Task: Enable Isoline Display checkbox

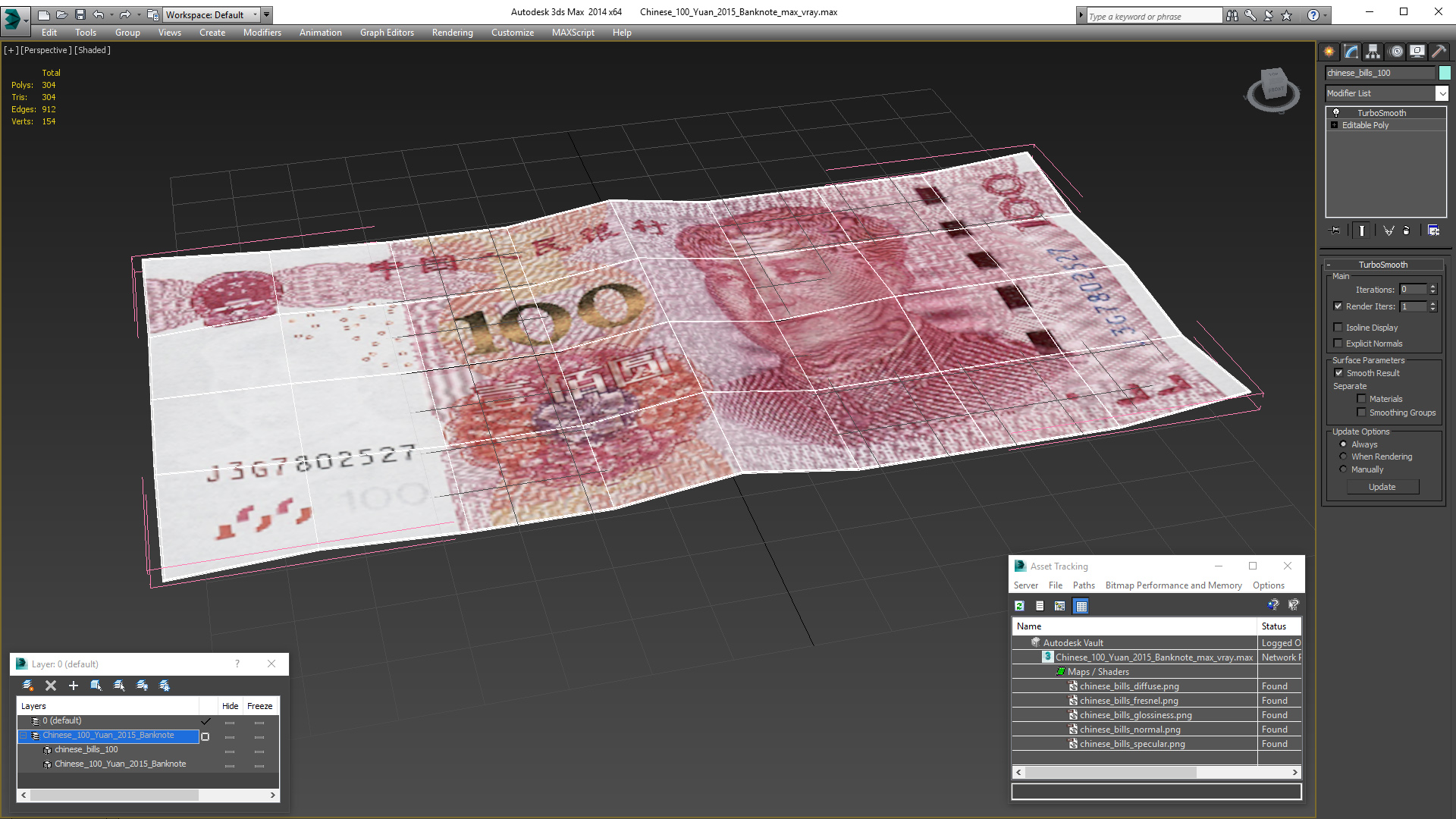Action: 1338,328
